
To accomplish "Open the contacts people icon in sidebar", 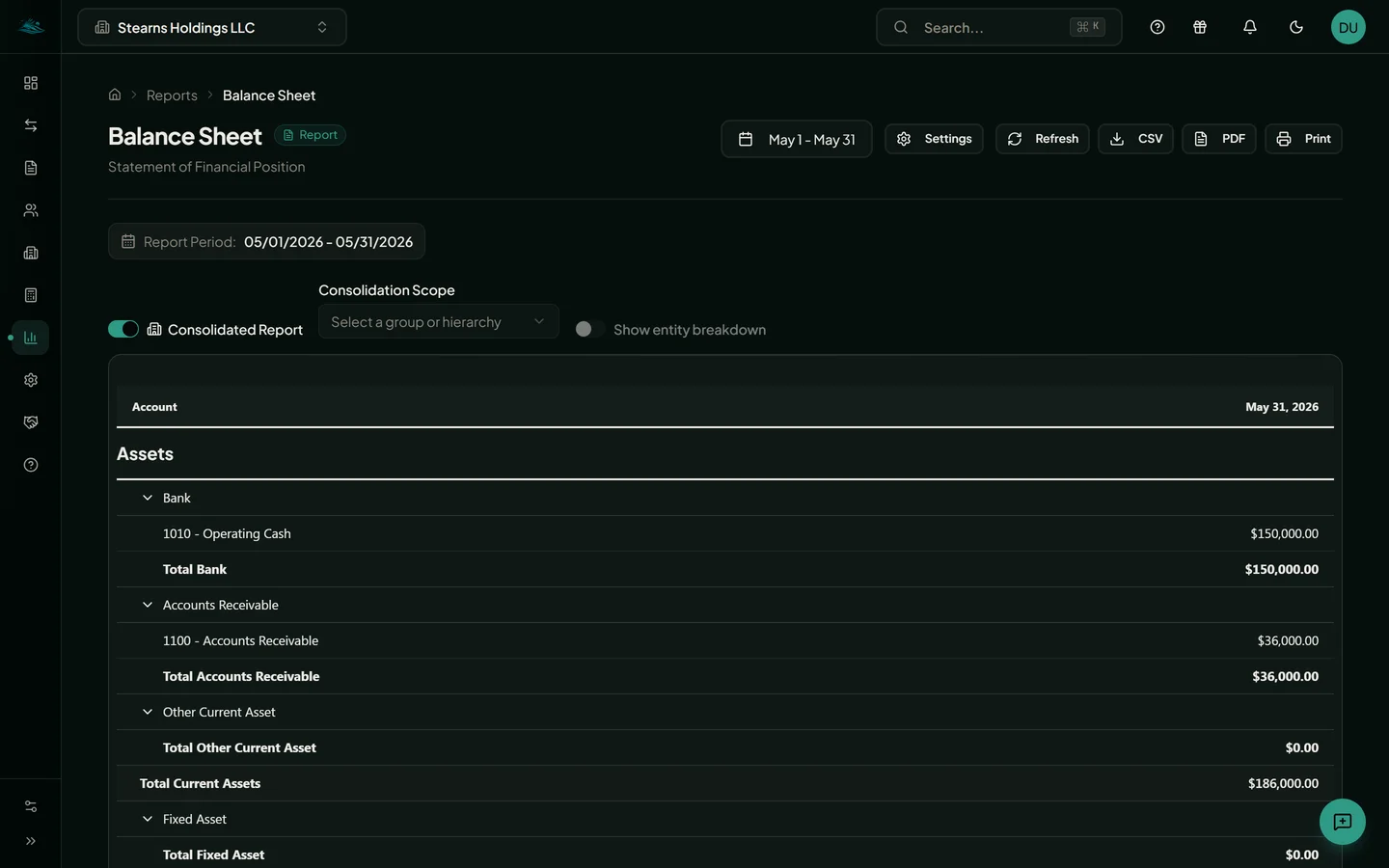I will (31, 210).
